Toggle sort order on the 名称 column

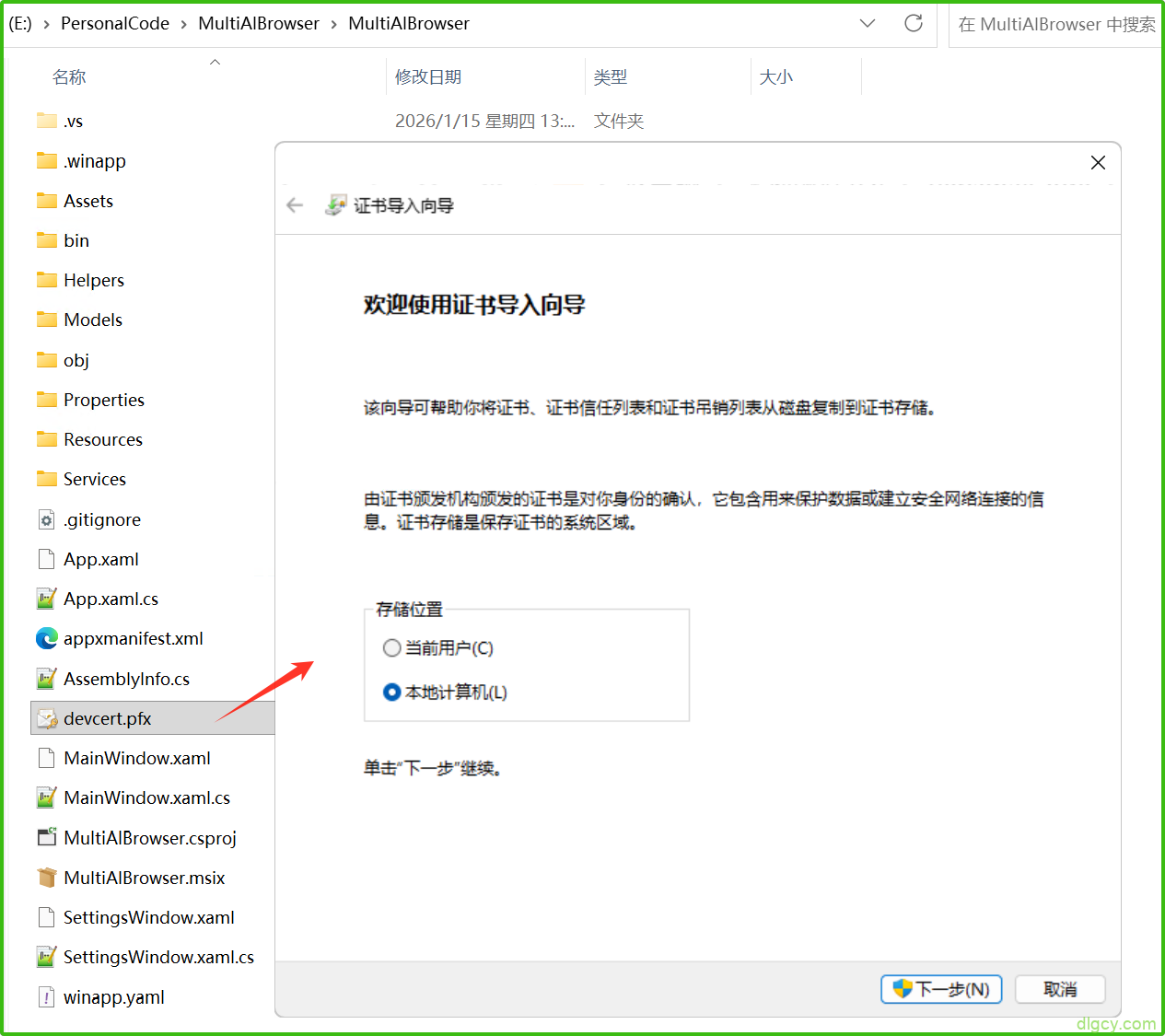pyautogui.click(x=69, y=76)
